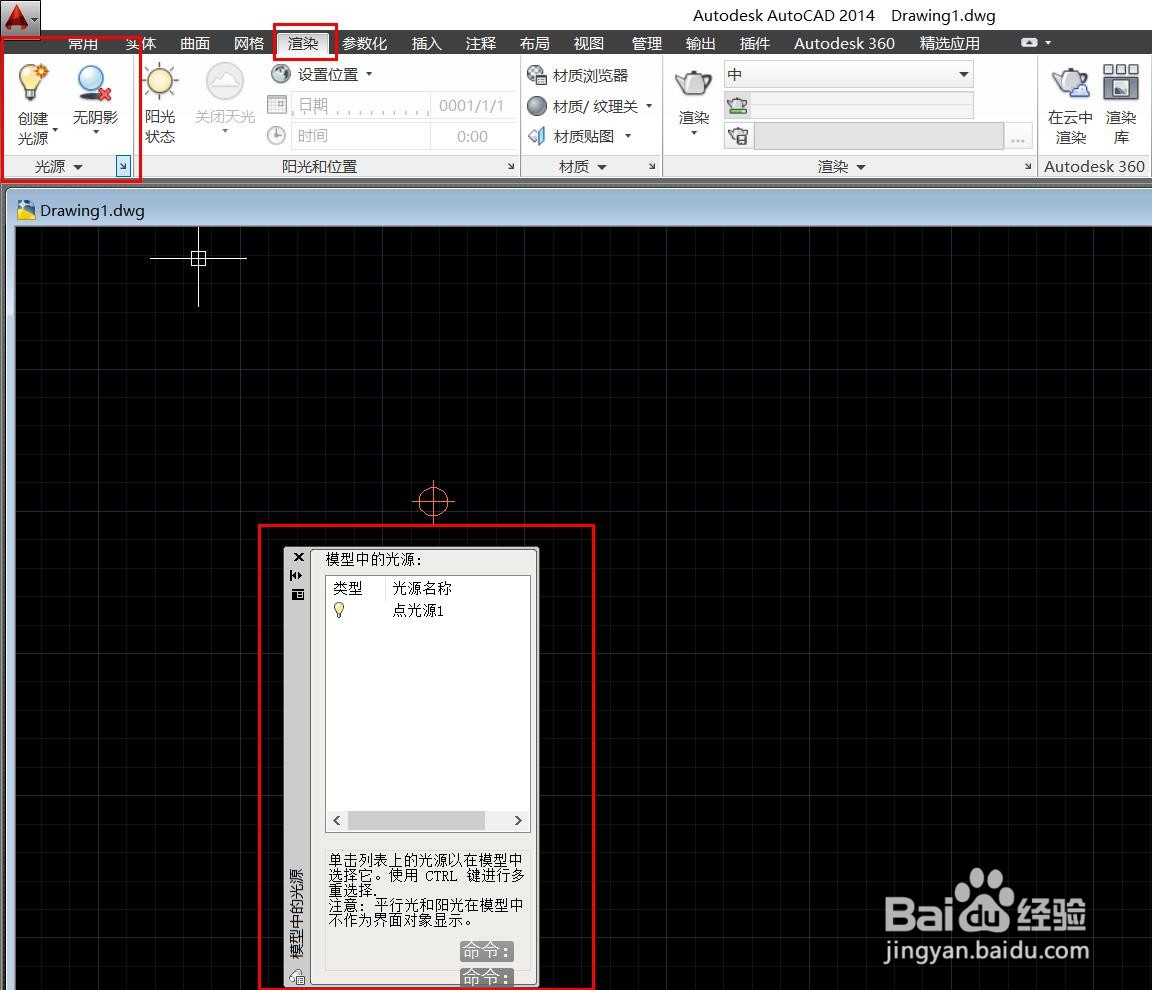Screen dimensions: 1152x990
Task: Click the Render (渲染) teapot icon
Action: pos(693,82)
